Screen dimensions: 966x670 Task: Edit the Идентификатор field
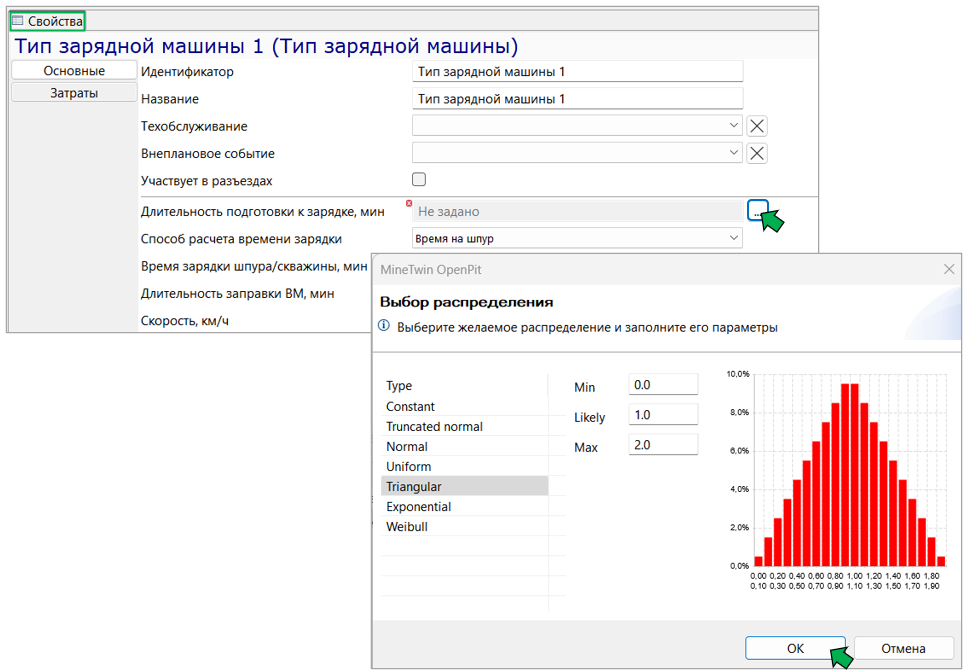pyautogui.click(x=577, y=71)
